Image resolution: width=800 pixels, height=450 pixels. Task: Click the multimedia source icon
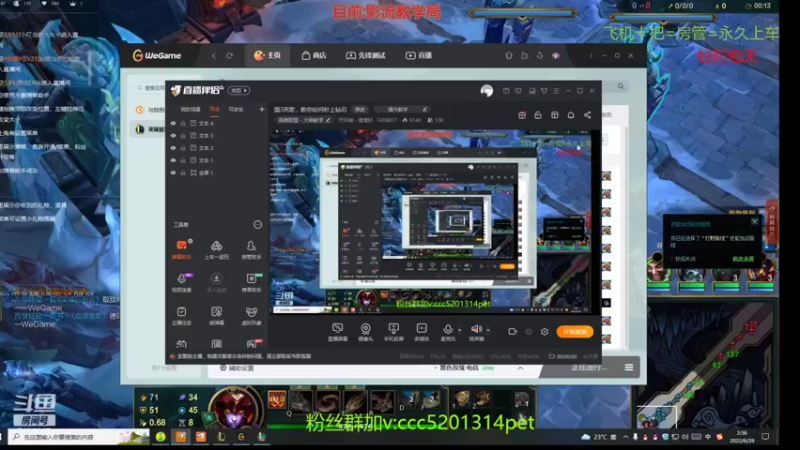pyautogui.click(x=421, y=329)
